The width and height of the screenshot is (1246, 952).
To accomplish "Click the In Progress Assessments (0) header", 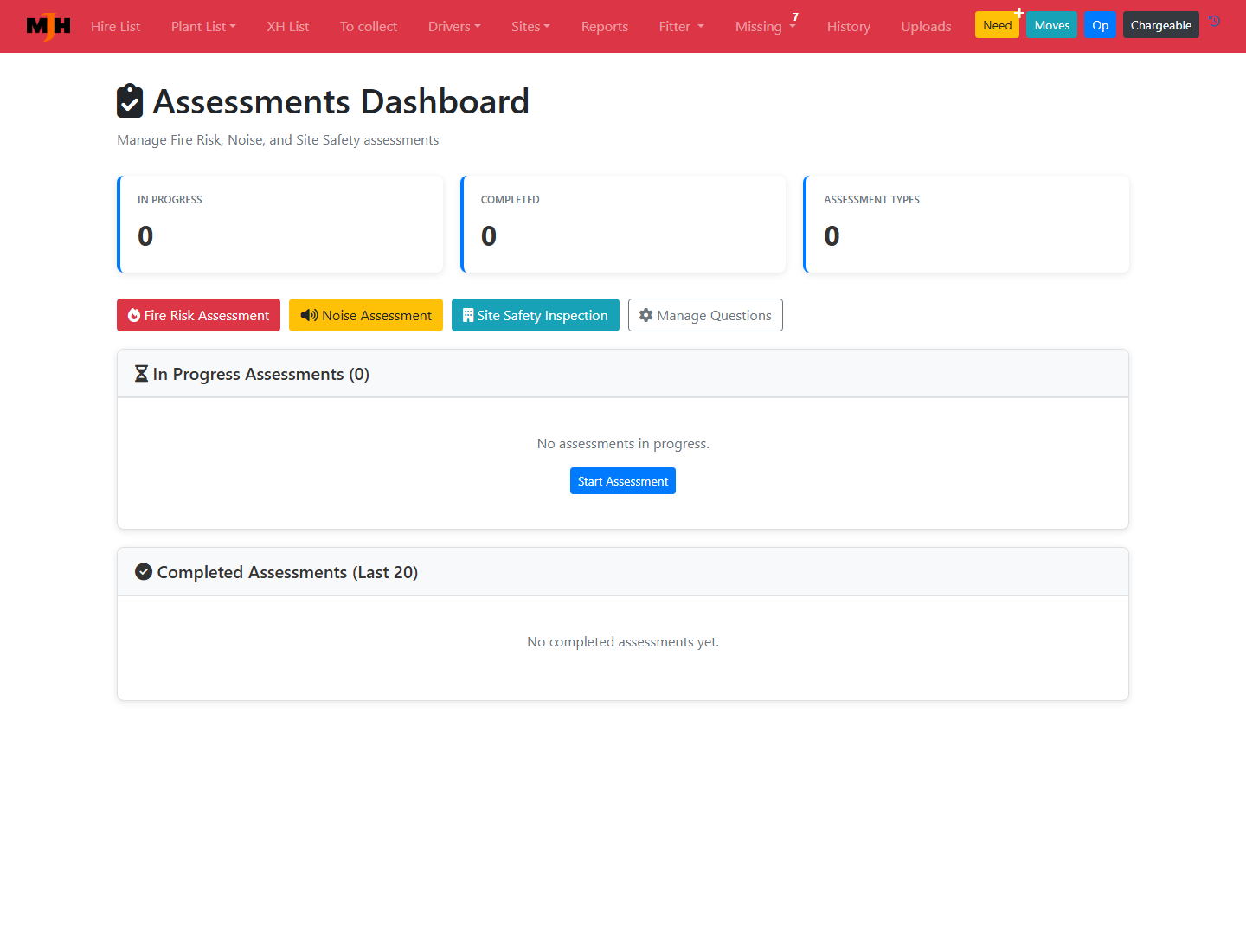I will click(623, 374).
